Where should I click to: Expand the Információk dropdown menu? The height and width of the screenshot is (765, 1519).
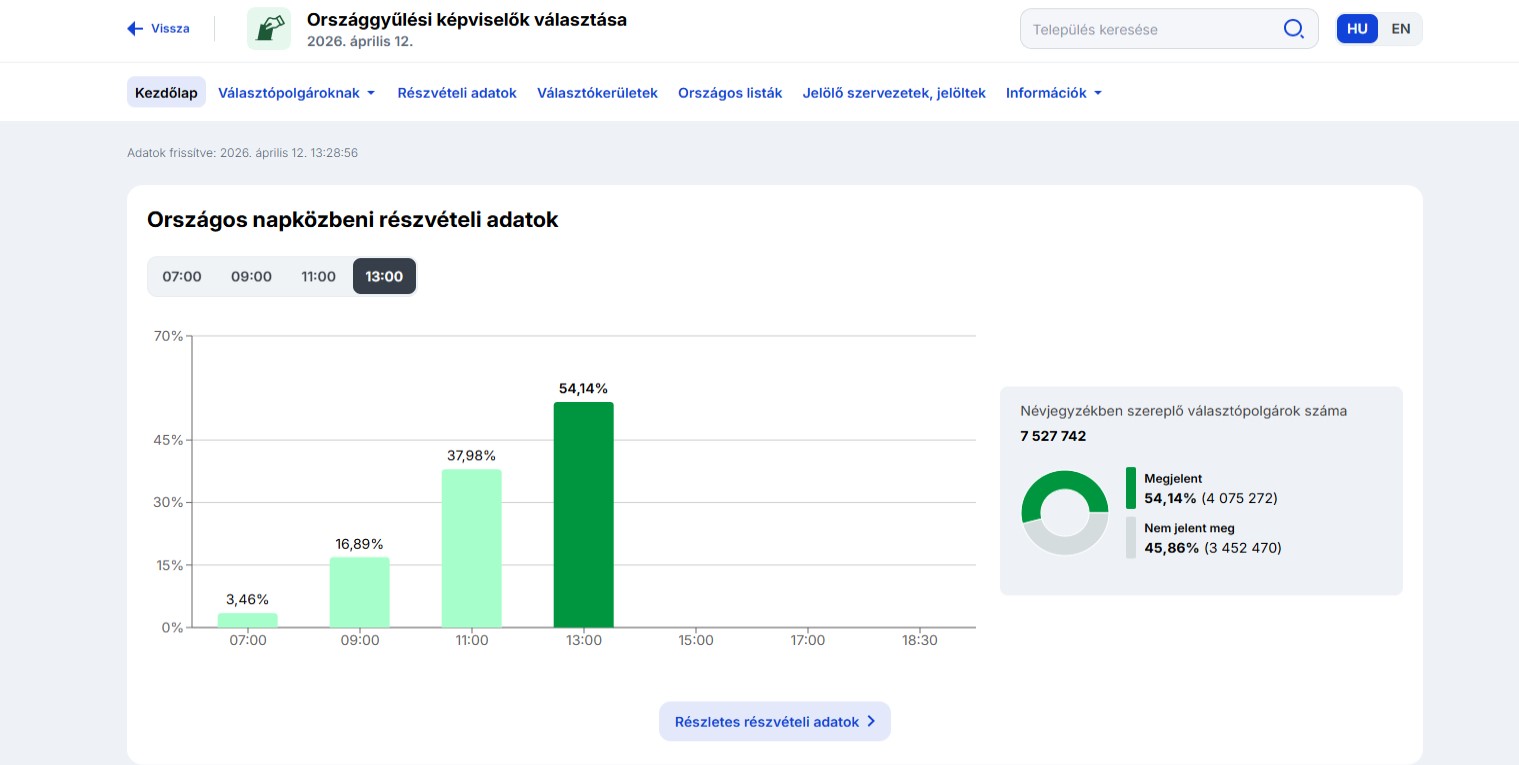click(1053, 93)
